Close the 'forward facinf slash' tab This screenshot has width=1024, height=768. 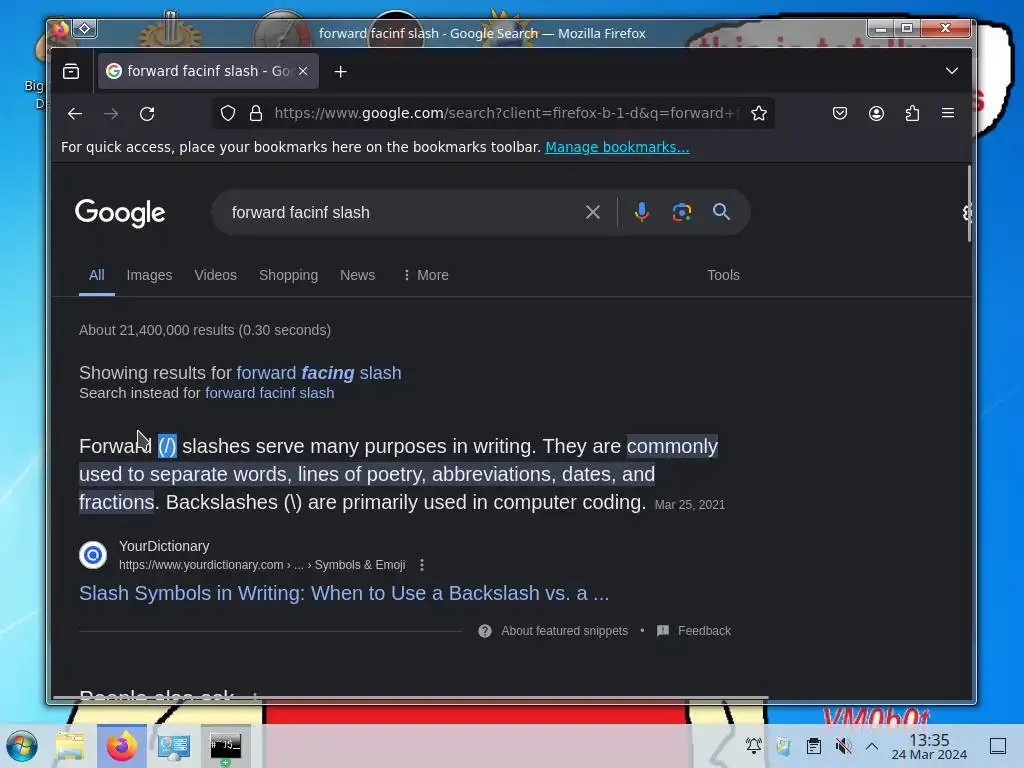(x=303, y=71)
